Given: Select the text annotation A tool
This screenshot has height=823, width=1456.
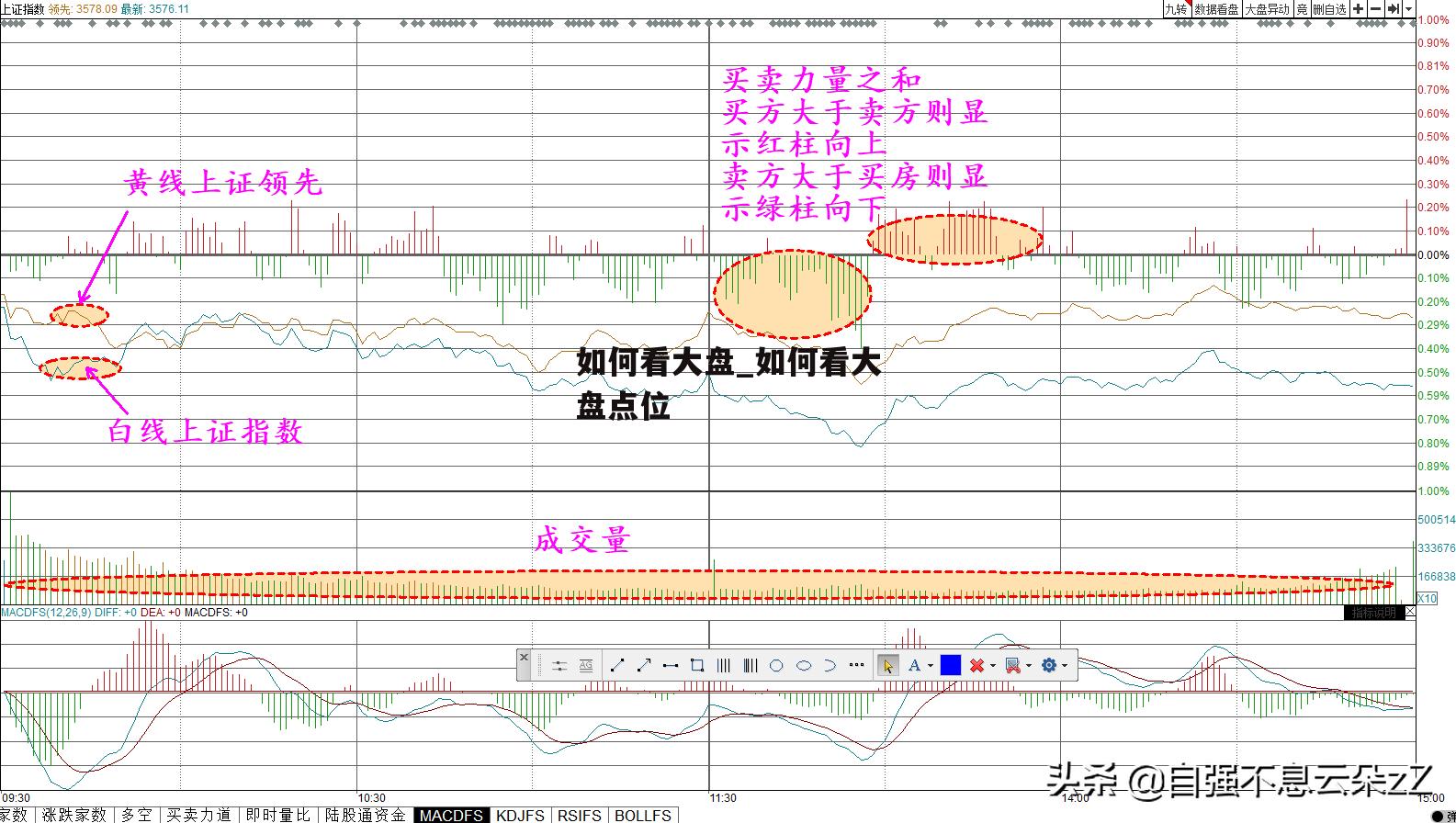Looking at the screenshot, I should point(914,665).
